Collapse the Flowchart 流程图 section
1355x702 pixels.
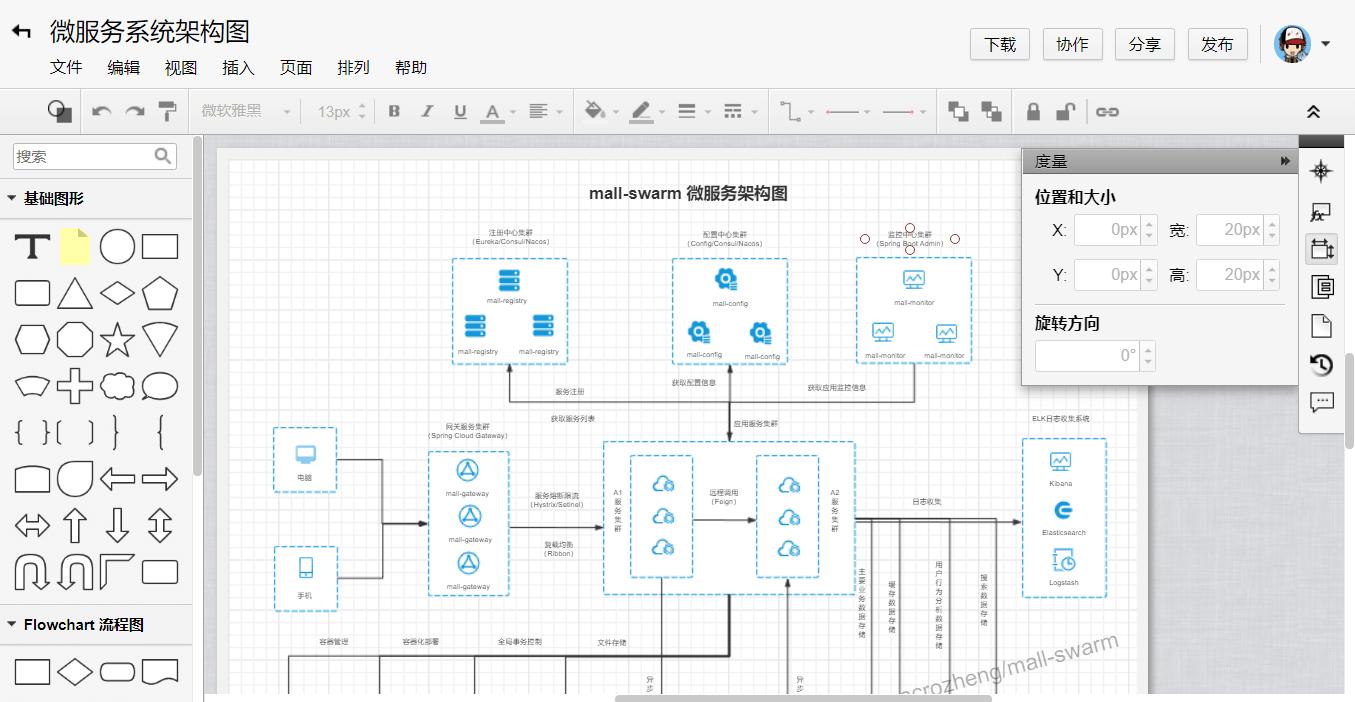(12, 624)
